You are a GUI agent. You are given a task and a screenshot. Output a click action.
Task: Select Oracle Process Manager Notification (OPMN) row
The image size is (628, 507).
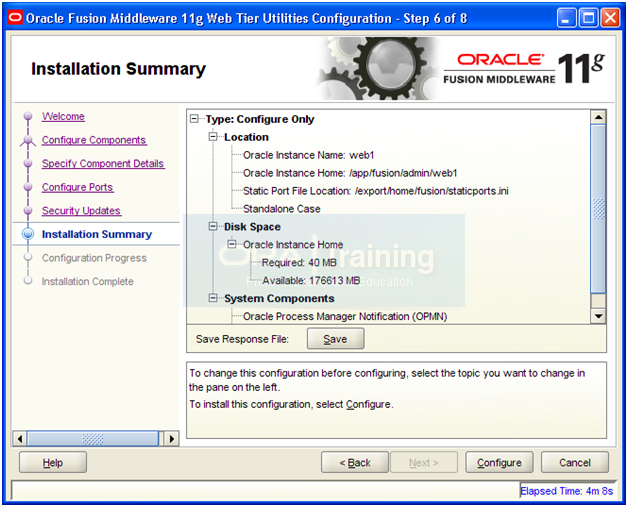[x=345, y=316]
